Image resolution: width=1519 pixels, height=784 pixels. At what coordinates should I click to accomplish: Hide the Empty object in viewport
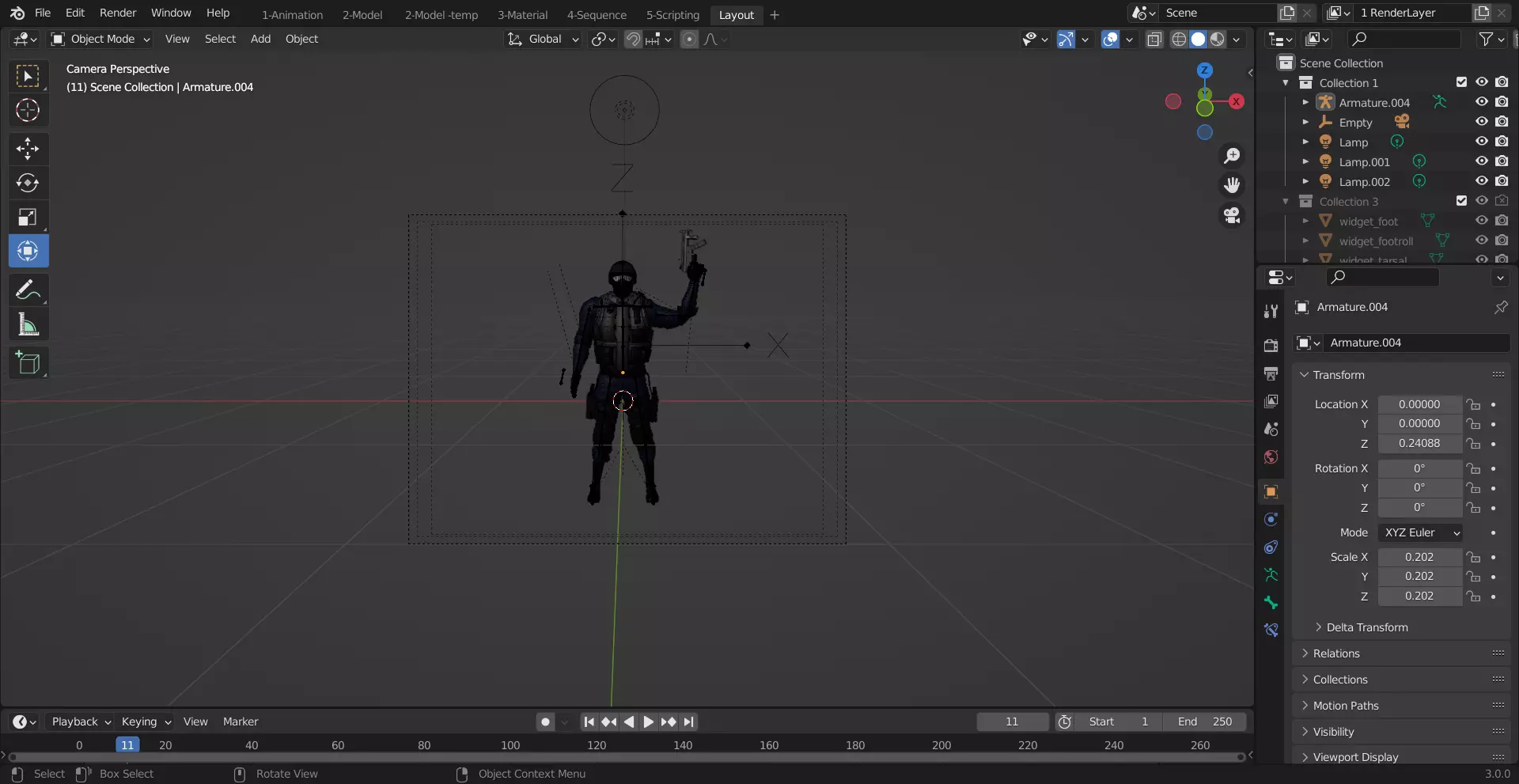[1481, 122]
